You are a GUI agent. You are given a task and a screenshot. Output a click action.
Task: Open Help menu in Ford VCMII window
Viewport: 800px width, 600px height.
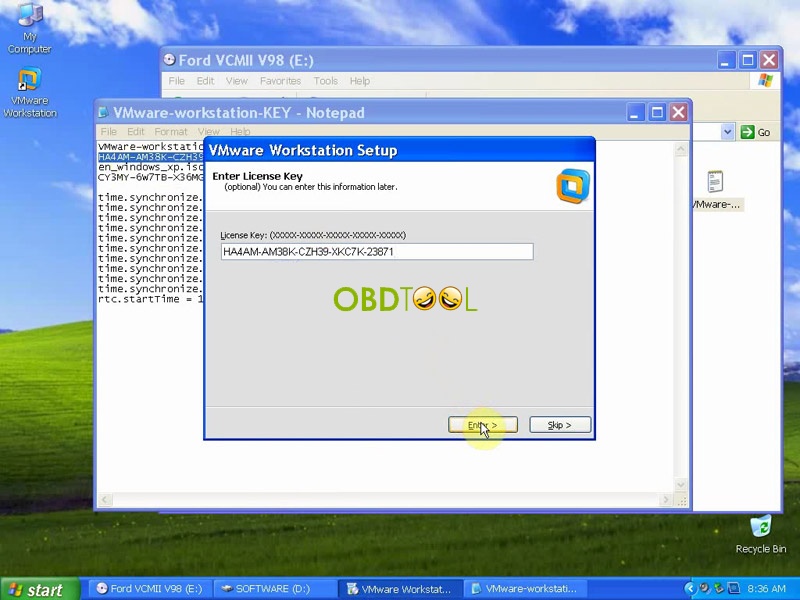pyautogui.click(x=360, y=81)
